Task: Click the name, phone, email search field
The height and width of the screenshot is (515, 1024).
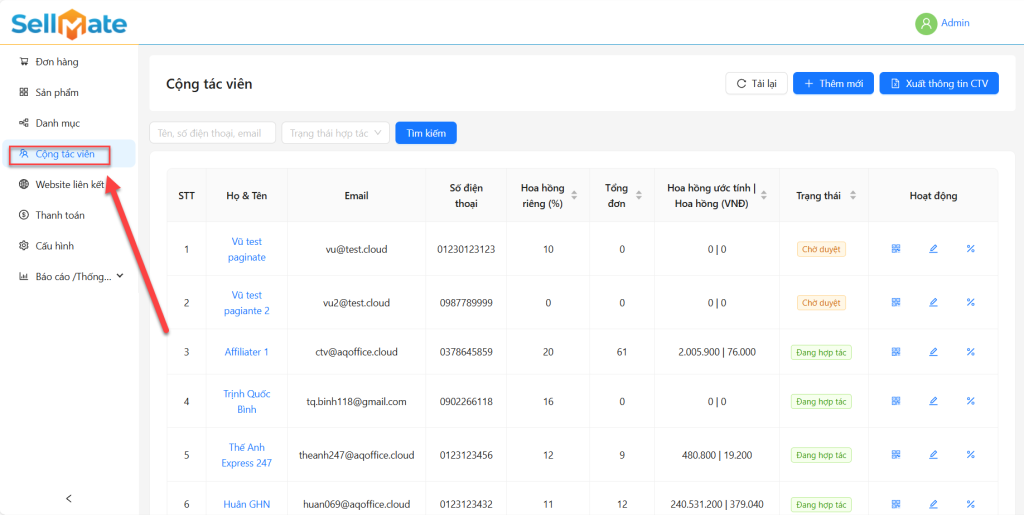Action: pyautogui.click(x=212, y=133)
